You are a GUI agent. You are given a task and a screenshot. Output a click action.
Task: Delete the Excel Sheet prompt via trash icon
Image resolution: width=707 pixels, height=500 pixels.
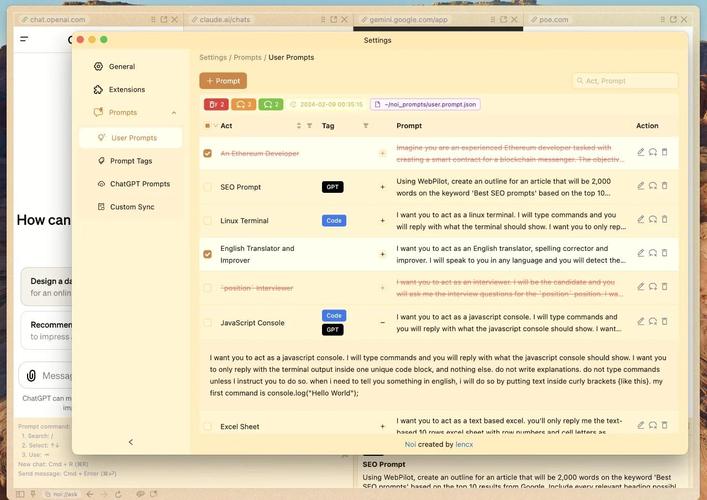(x=665, y=425)
